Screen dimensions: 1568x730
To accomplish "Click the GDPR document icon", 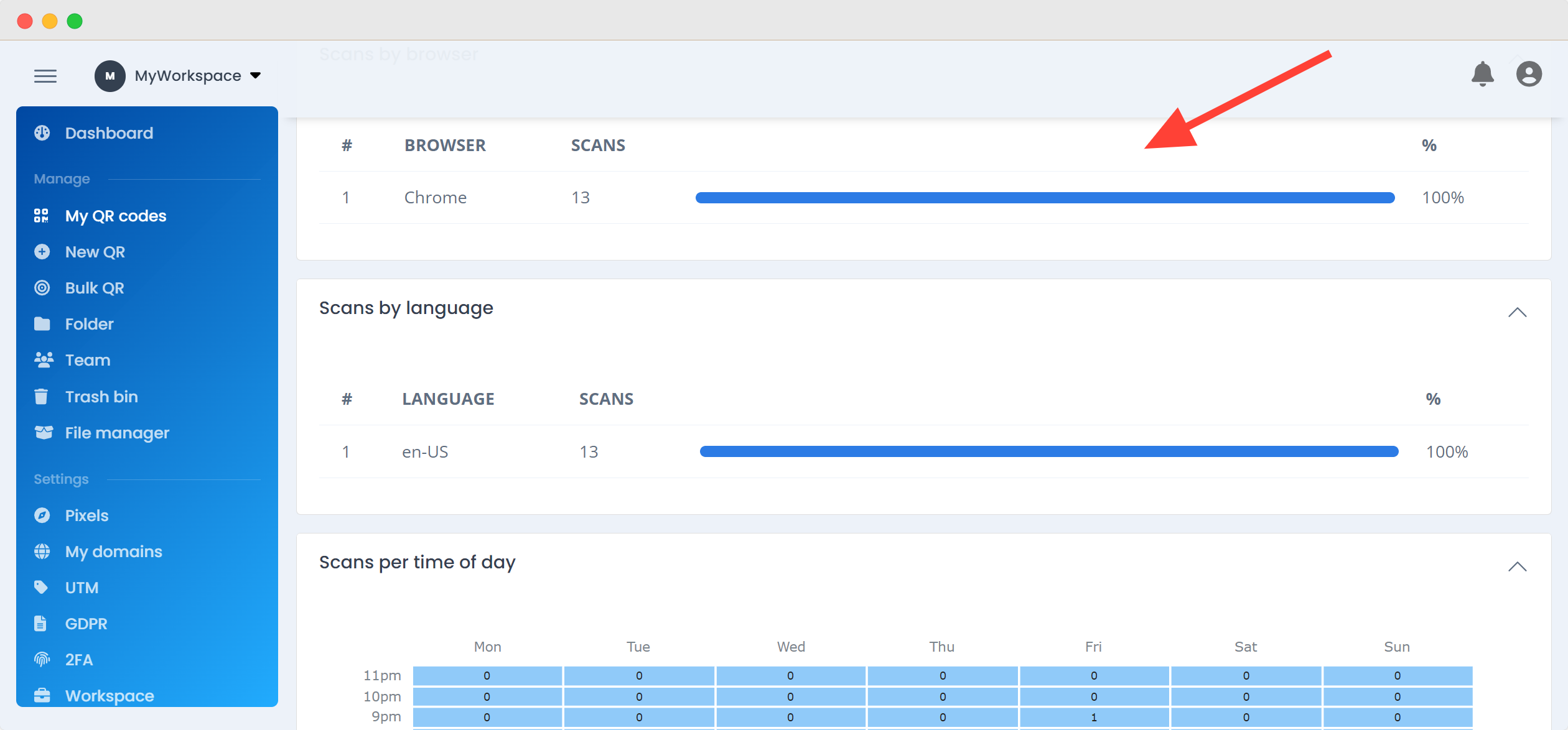I will point(40,624).
